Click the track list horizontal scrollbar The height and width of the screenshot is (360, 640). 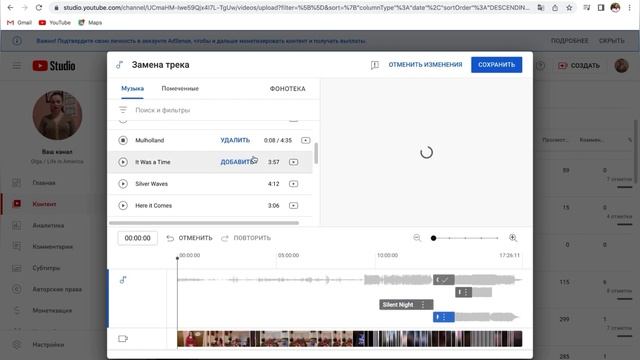[x=204, y=223]
